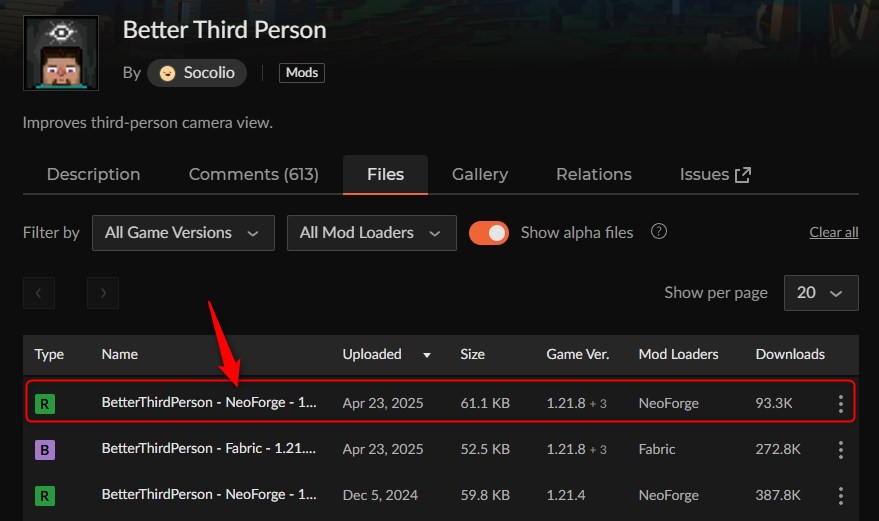879x521 pixels.
Task: Click the Mods category tag
Action: pos(302,73)
